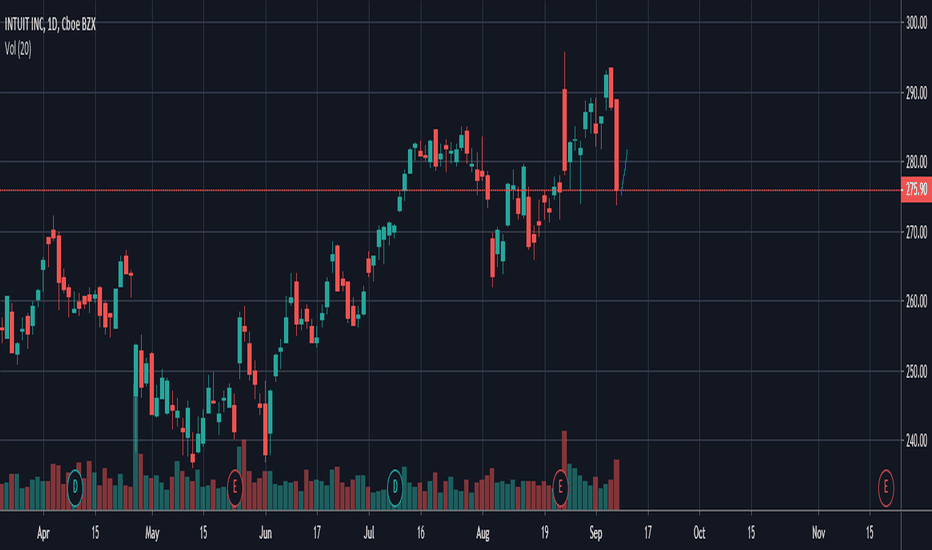Click the 16 date label after Jul

coord(421,533)
